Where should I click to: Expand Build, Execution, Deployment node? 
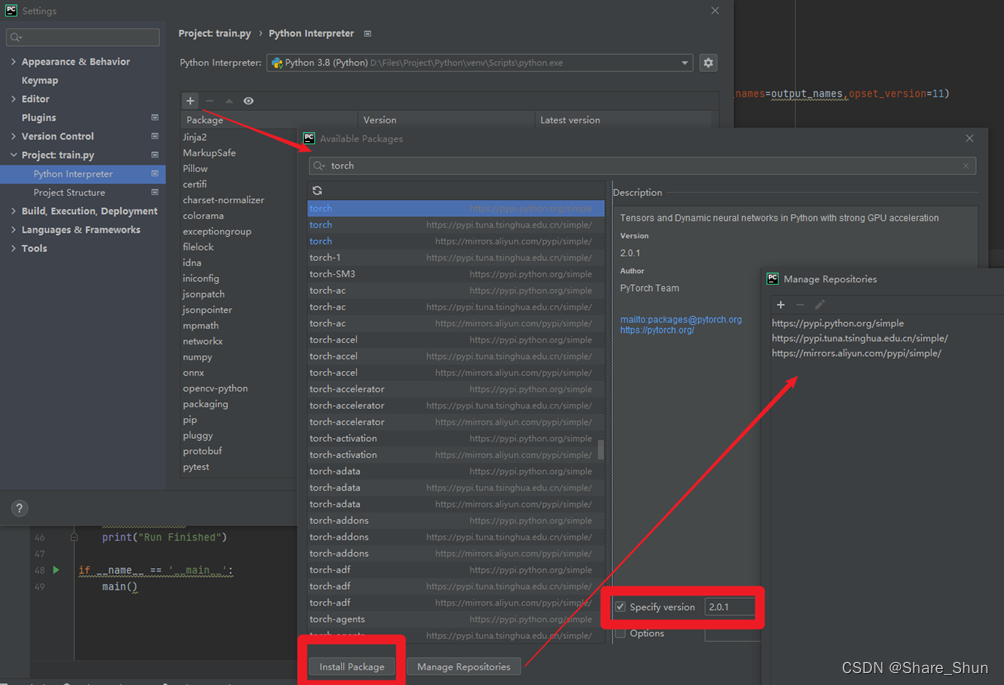point(13,211)
